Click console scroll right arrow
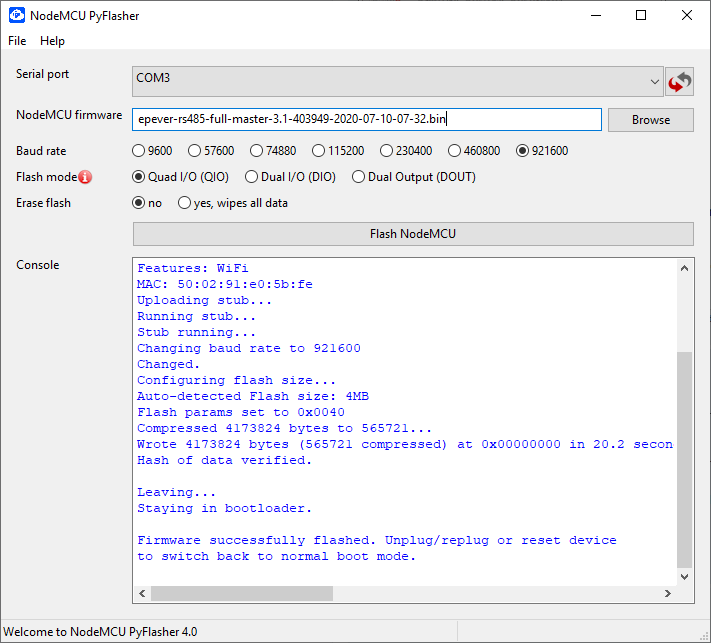Viewport: 711px width, 643px height. coord(667,593)
